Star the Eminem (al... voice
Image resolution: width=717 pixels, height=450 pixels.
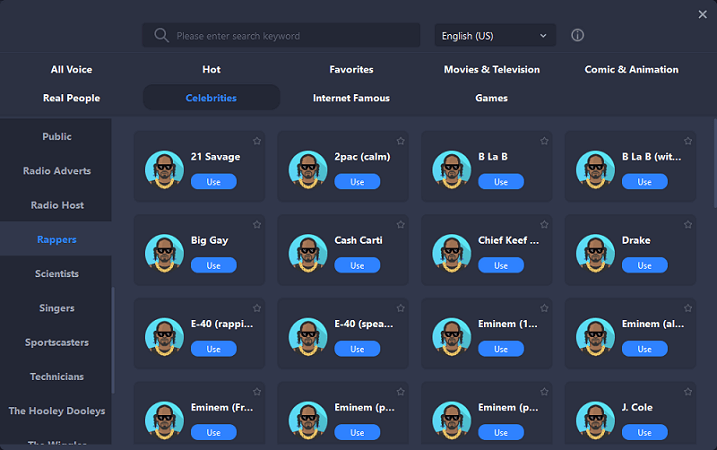[x=688, y=308]
